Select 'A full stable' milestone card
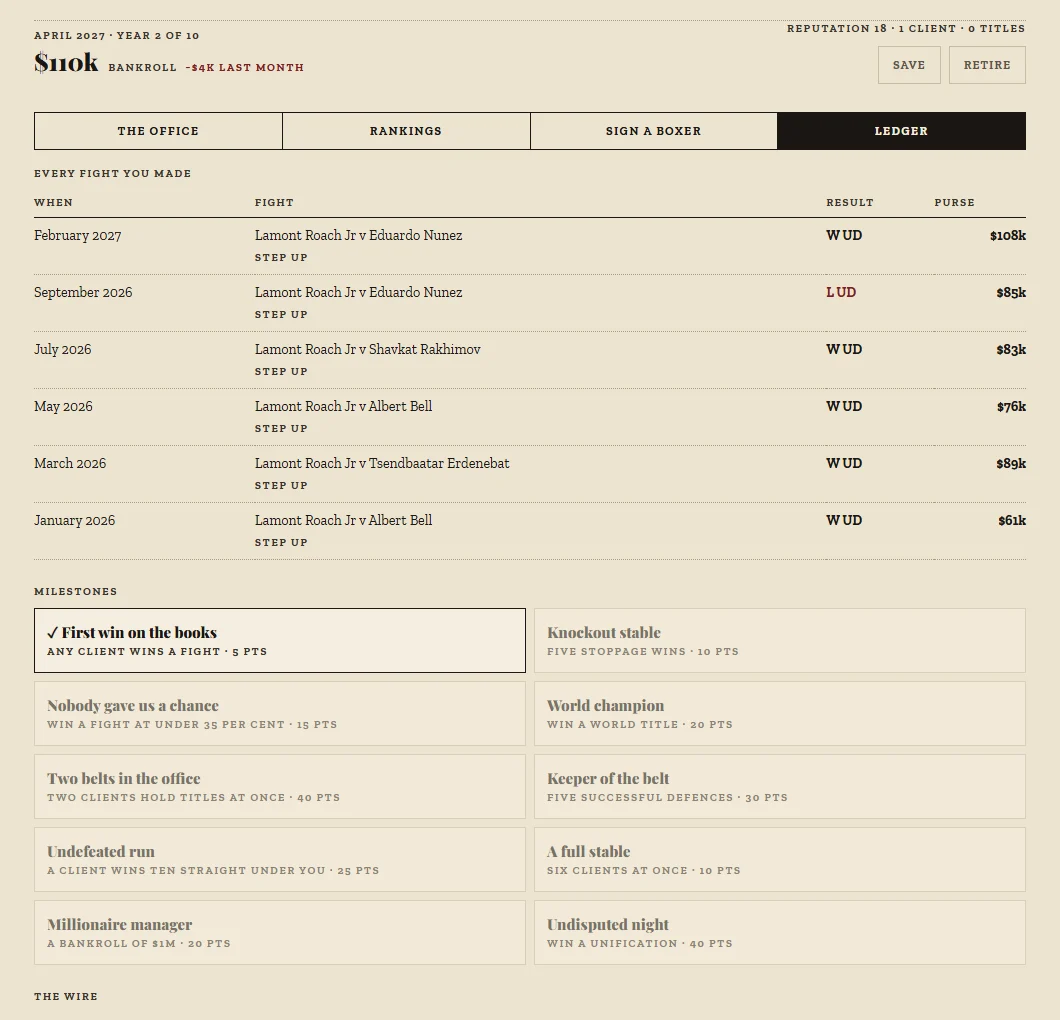This screenshot has width=1060, height=1020. (780, 859)
